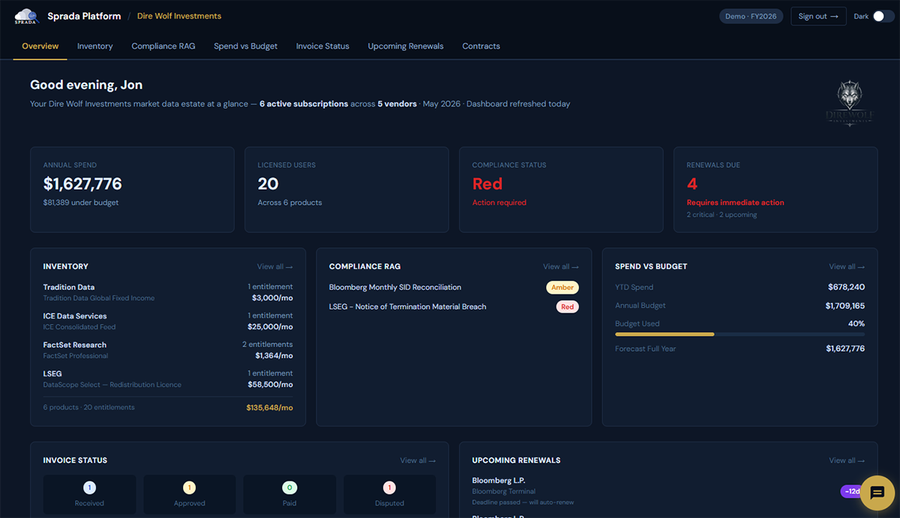Select the Tradition Data inventory row
The height and width of the screenshot is (518, 900).
click(168, 292)
